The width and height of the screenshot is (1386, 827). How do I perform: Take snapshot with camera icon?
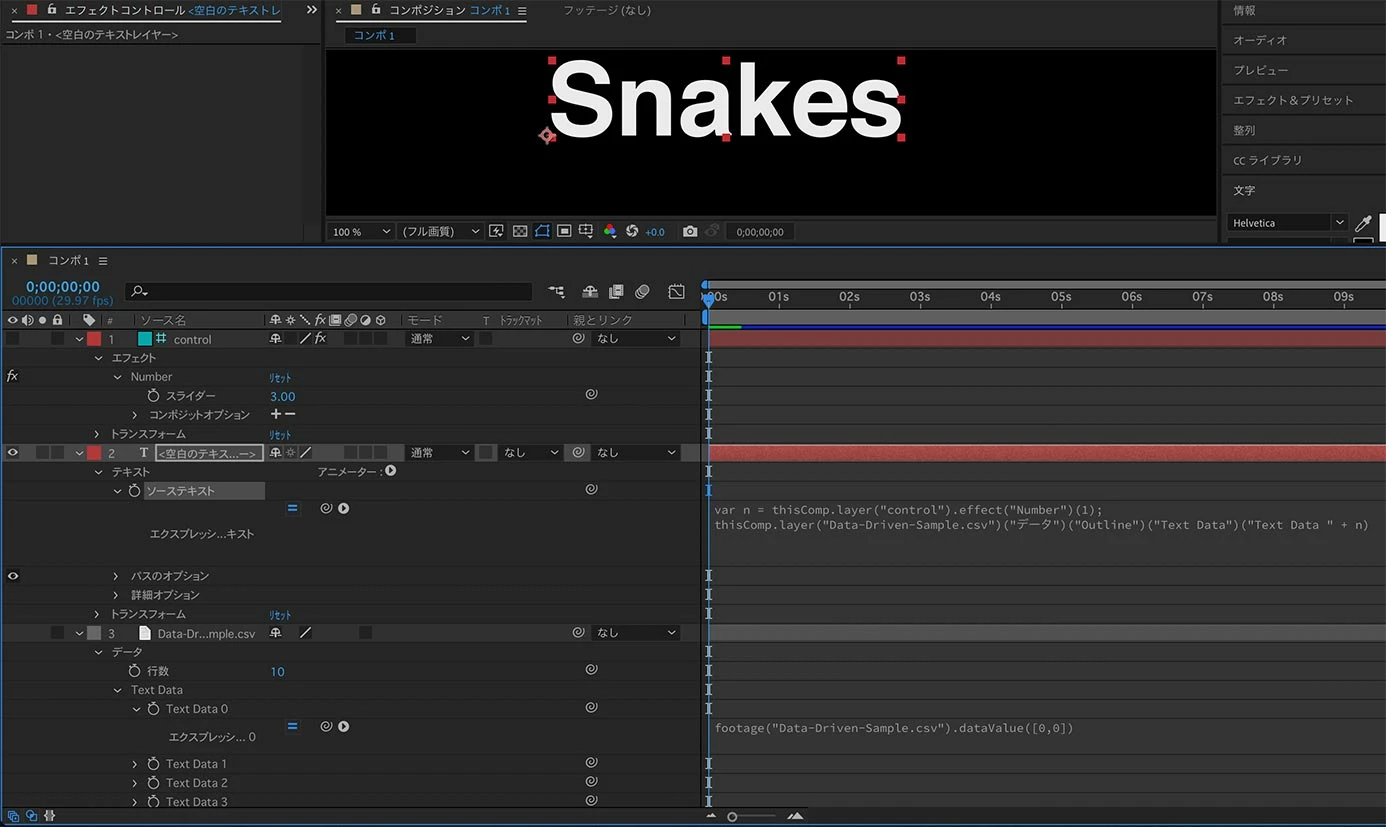pyautogui.click(x=690, y=231)
